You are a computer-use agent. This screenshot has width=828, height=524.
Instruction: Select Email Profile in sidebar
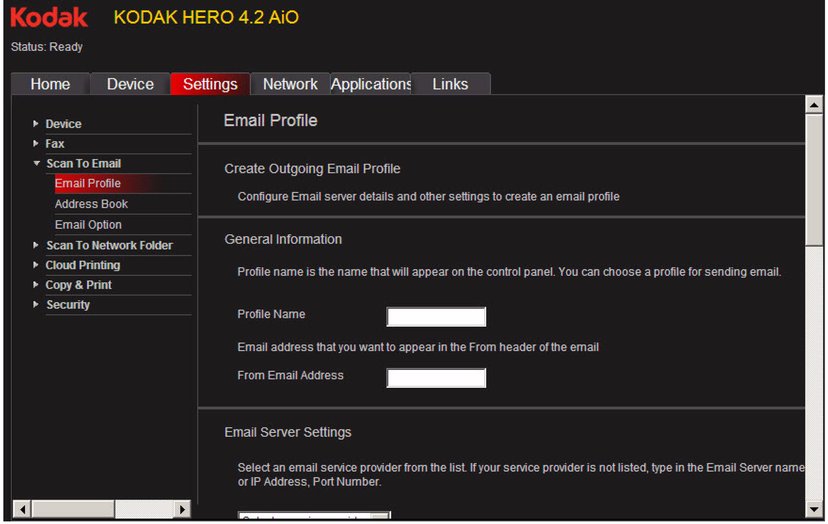point(88,183)
